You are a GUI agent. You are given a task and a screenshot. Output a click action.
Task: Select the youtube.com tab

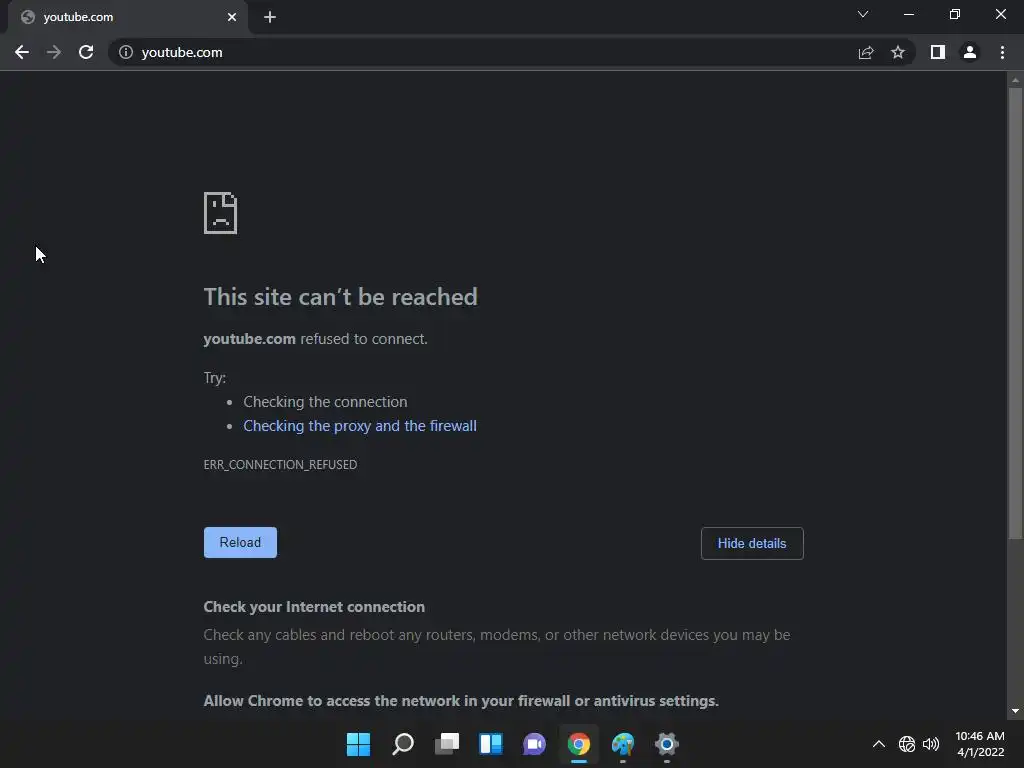tap(127, 17)
